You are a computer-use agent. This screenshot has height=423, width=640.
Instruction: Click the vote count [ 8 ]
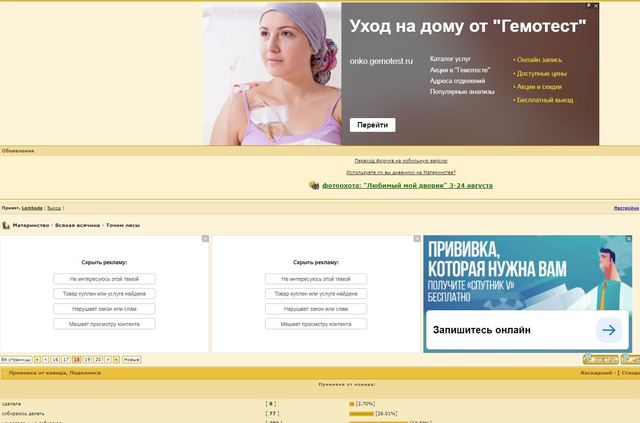271,404
